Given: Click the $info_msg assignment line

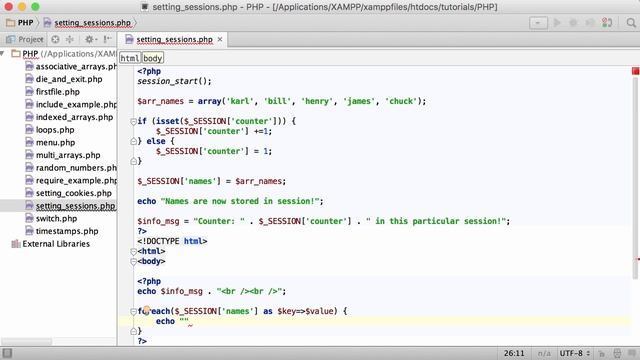Looking at the screenshot, I should point(324,221).
